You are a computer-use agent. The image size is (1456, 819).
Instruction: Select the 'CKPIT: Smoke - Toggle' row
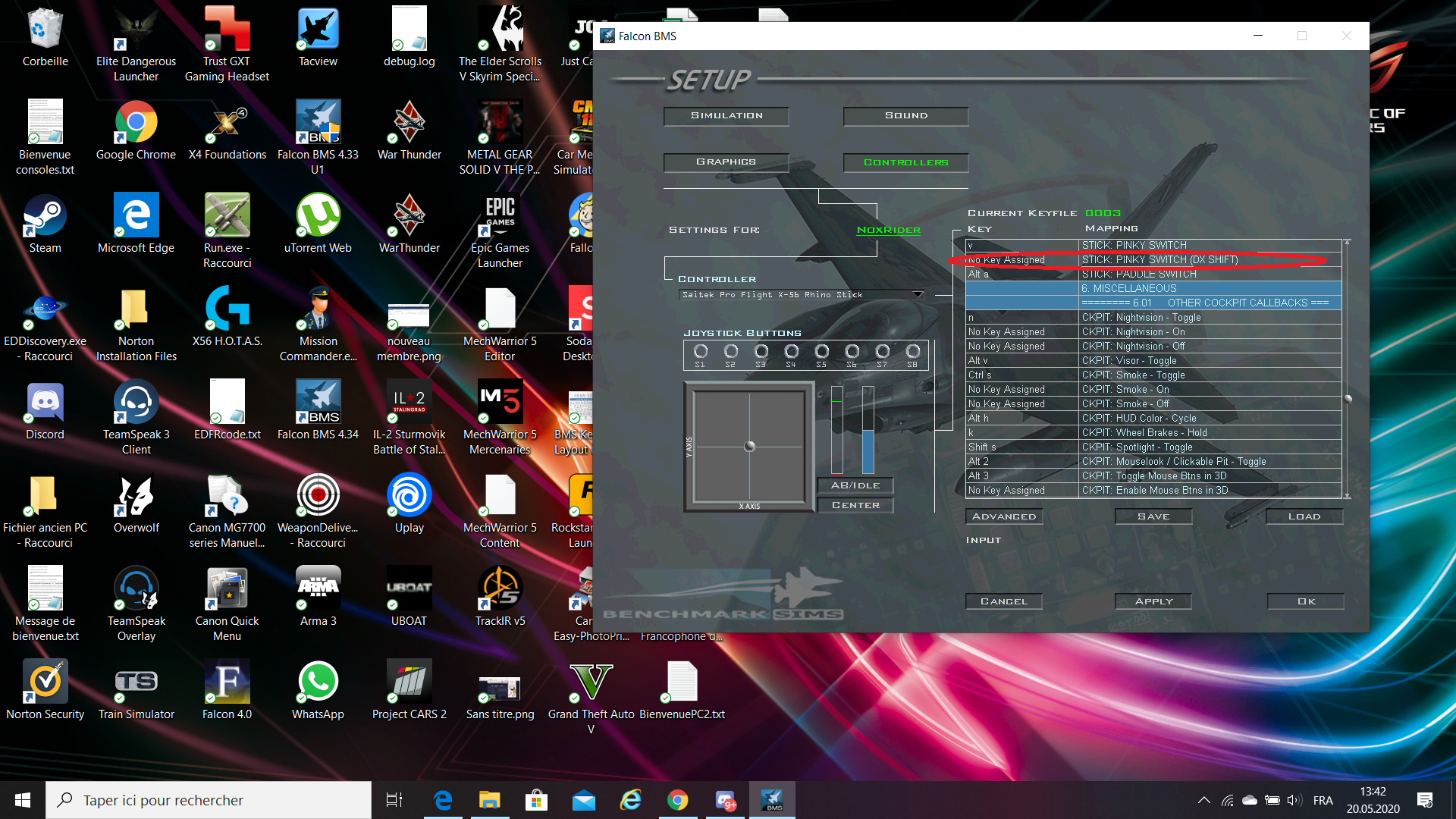(x=1153, y=375)
